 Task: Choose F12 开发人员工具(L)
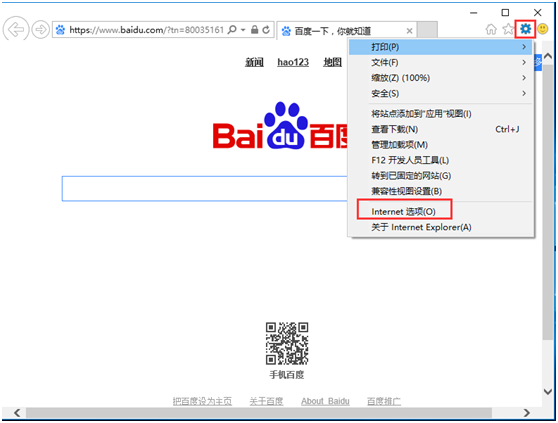pos(440,160)
